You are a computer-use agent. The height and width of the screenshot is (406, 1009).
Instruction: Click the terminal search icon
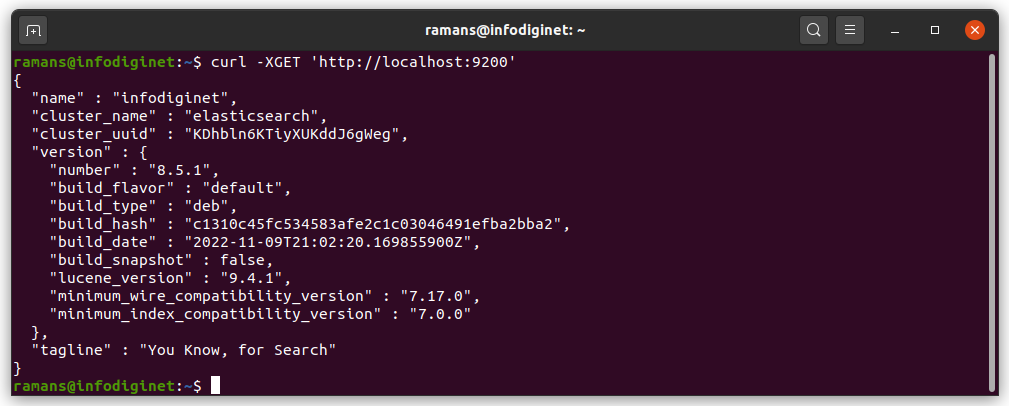point(813,30)
